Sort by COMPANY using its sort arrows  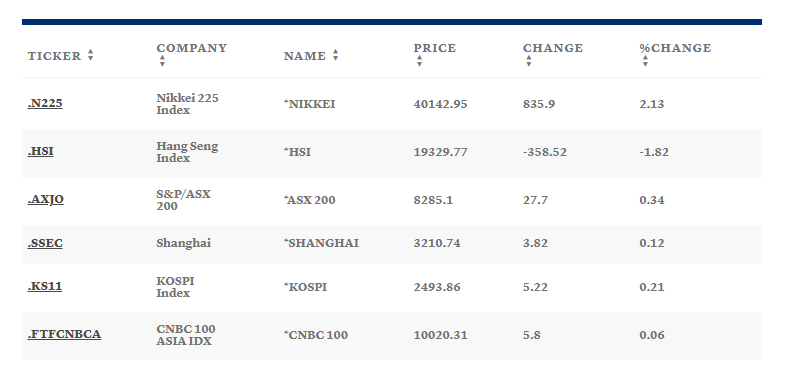point(162,61)
